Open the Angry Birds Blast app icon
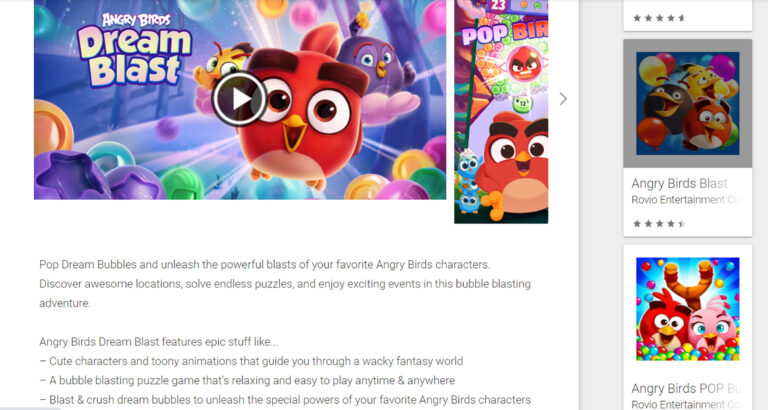768x410 pixels. coord(688,103)
